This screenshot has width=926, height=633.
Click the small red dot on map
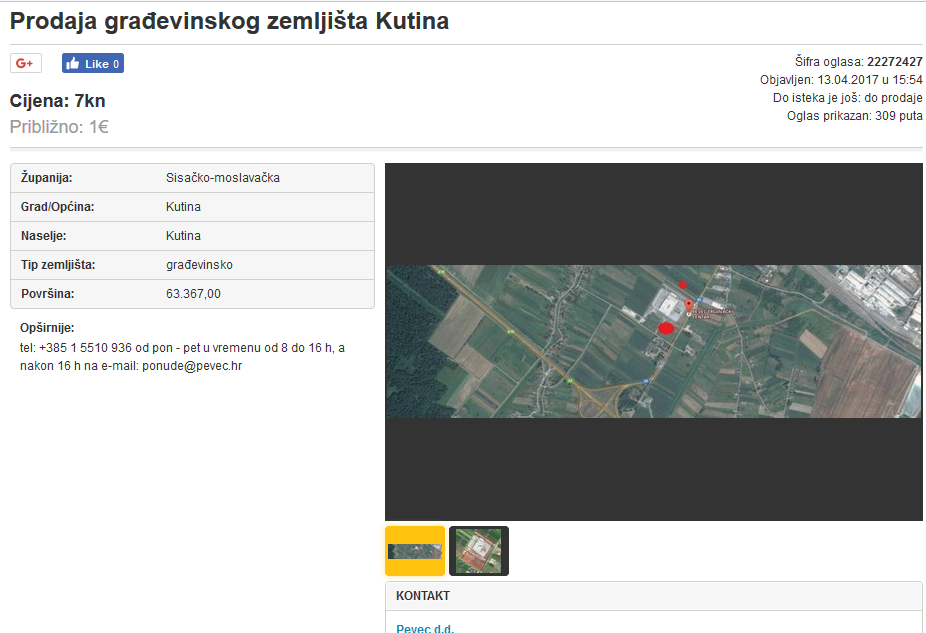(683, 285)
